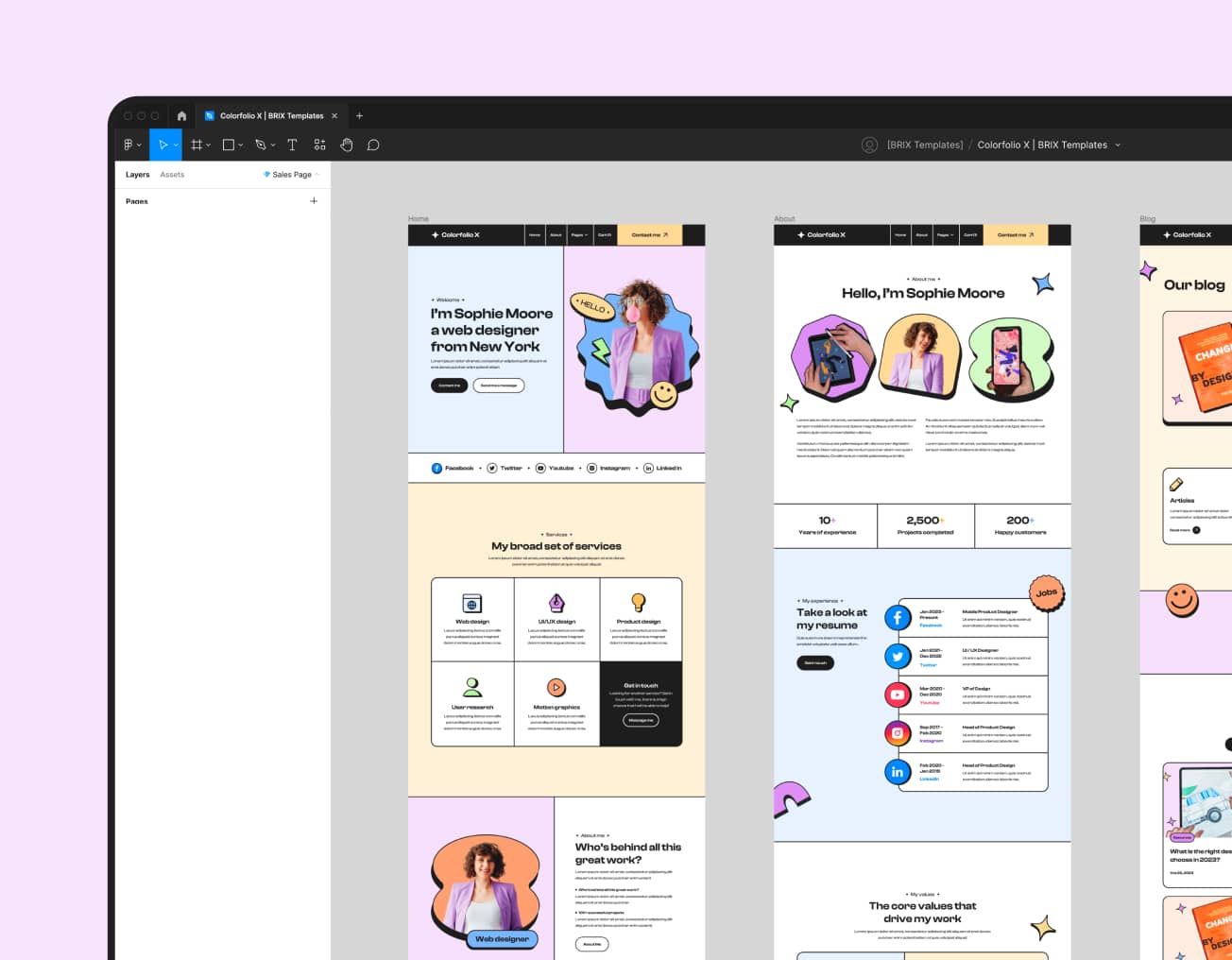Image resolution: width=1232 pixels, height=960 pixels.
Task: Open the Figma main menu
Action: 129,145
